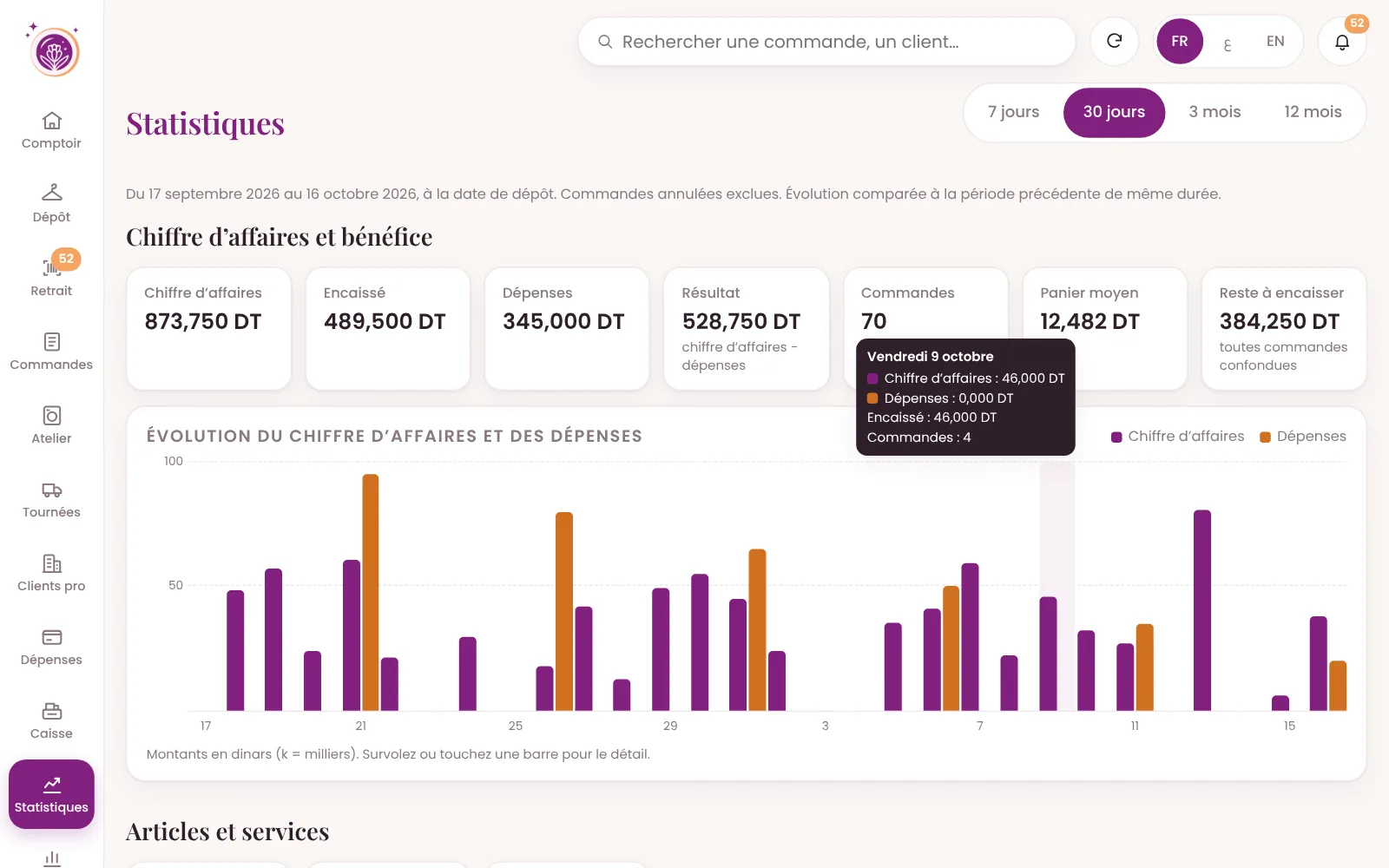This screenshot has height=868, width=1389.
Task: Click the Dépenses 345,000 DT card
Action: [x=567, y=329]
